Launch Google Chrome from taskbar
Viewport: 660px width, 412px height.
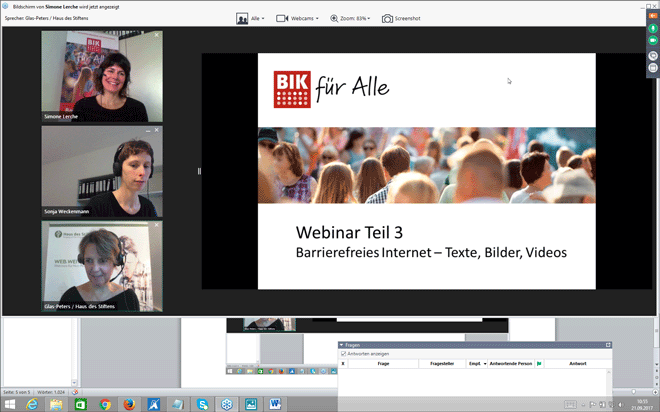(x=105, y=404)
